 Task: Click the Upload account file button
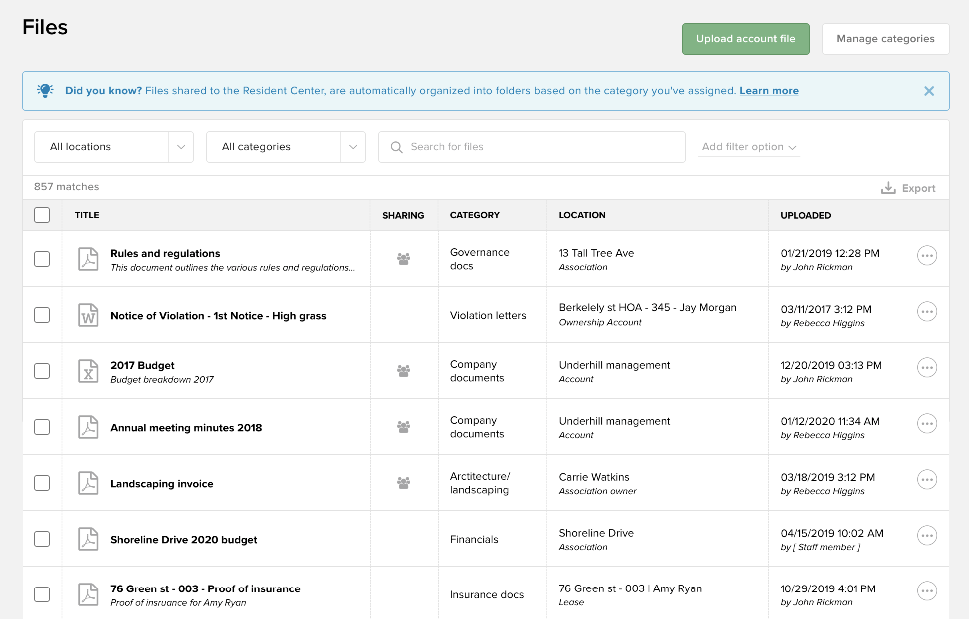745,38
